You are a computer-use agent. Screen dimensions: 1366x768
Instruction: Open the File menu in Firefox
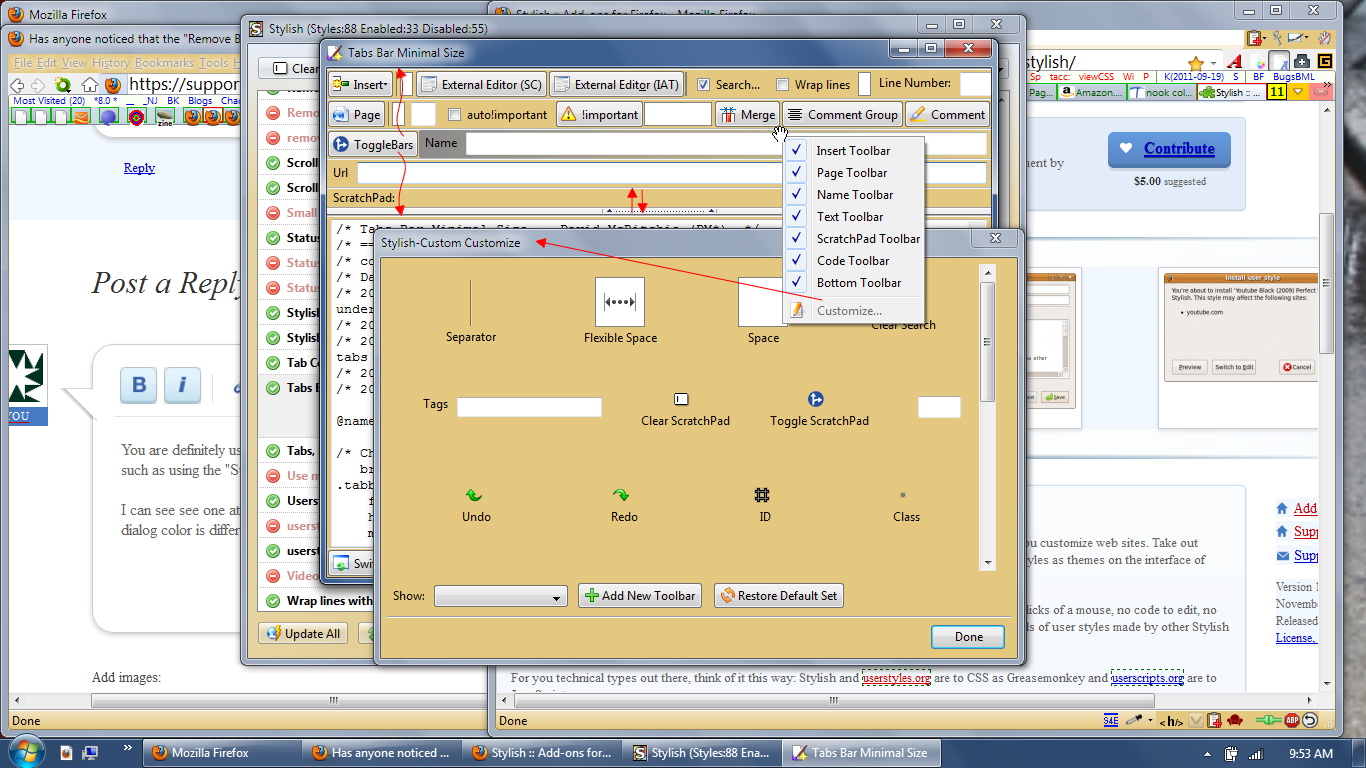[x=22, y=63]
